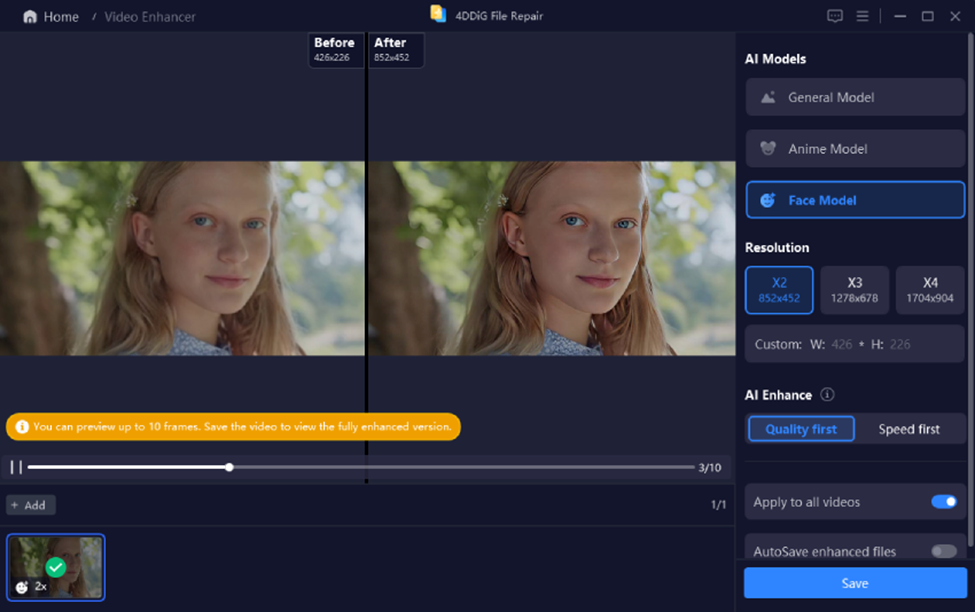Click the Face Model smiley icon
This screenshot has width=975, height=612.
[769, 200]
